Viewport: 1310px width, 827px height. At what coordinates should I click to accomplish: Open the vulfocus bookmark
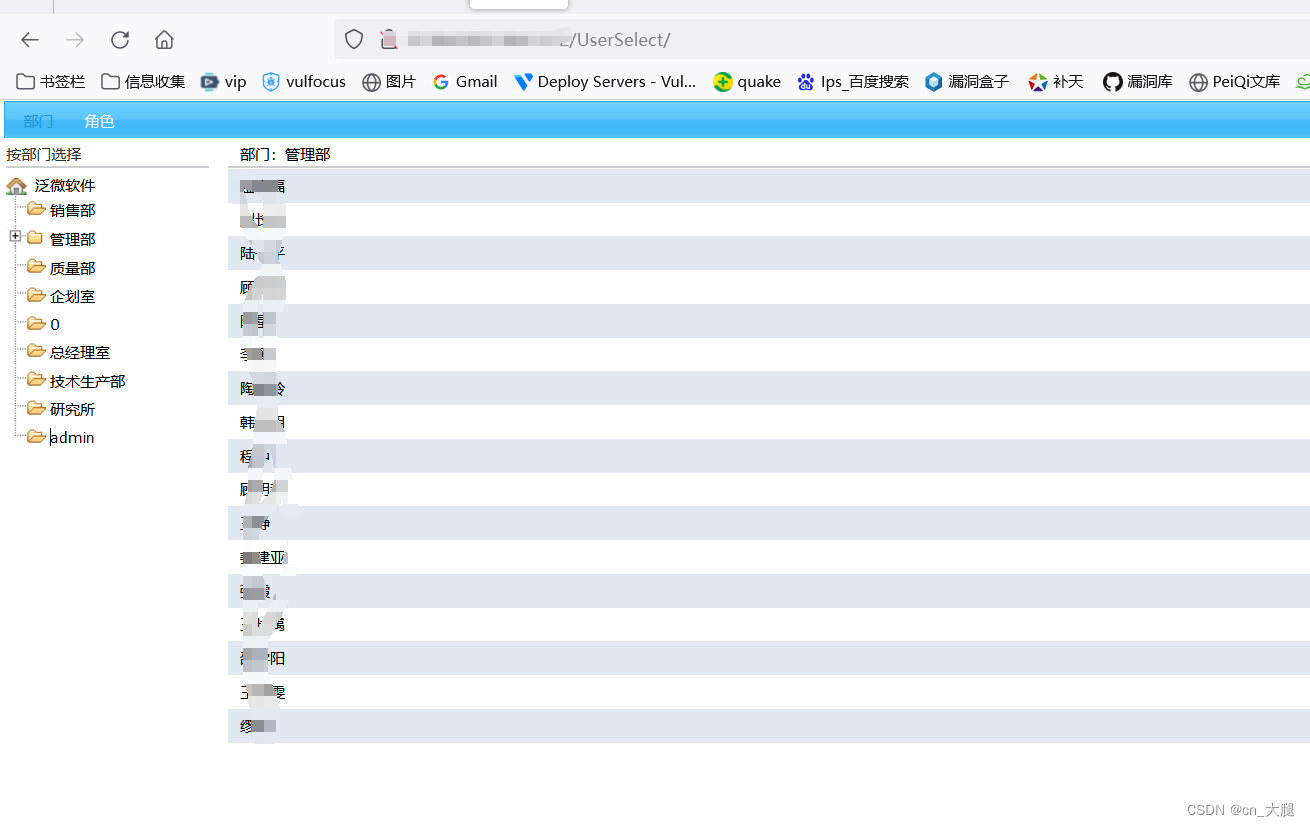point(304,82)
